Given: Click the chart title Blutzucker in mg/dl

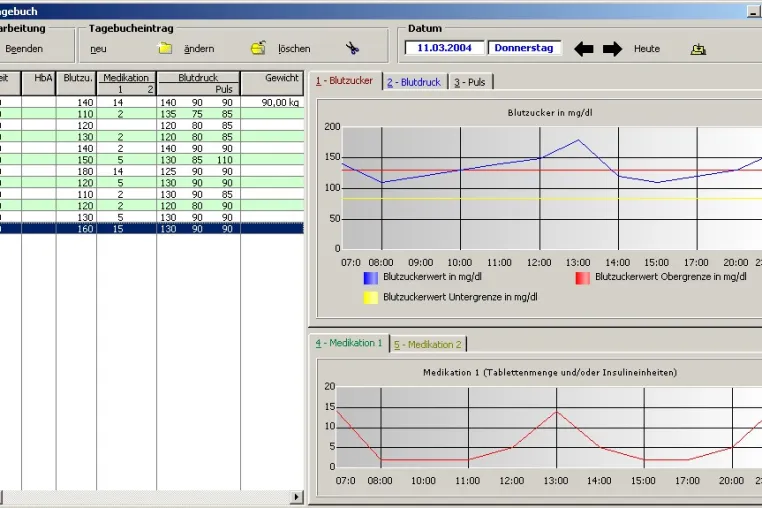Looking at the screenshot, I should coord(550,113).
